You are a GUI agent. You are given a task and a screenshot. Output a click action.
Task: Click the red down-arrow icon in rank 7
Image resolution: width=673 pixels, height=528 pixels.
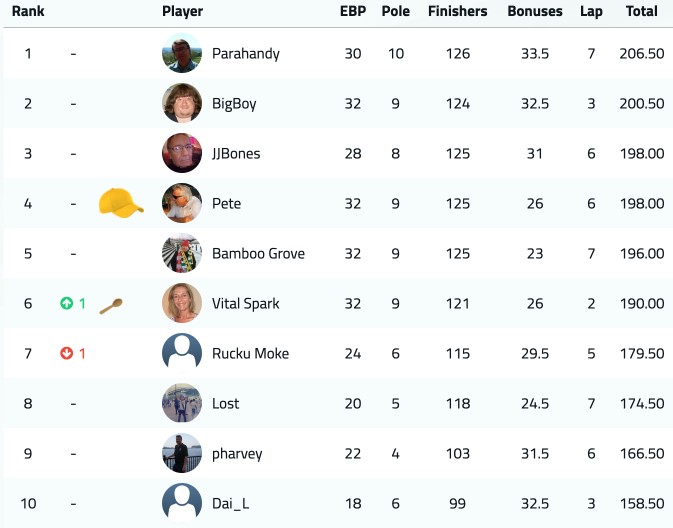[x=67, y=353]
